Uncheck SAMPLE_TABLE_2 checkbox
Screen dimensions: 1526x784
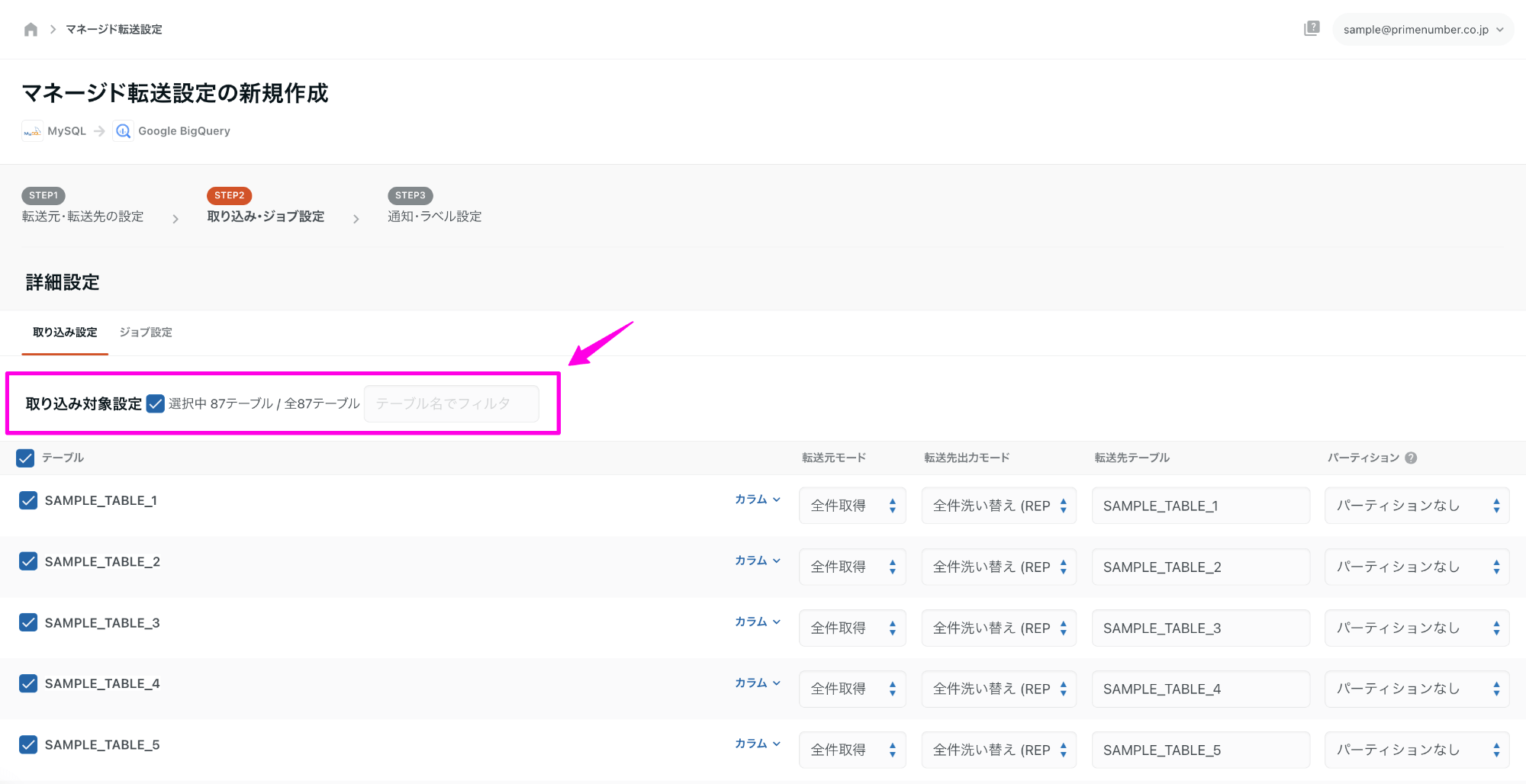(x=28, y=561)
